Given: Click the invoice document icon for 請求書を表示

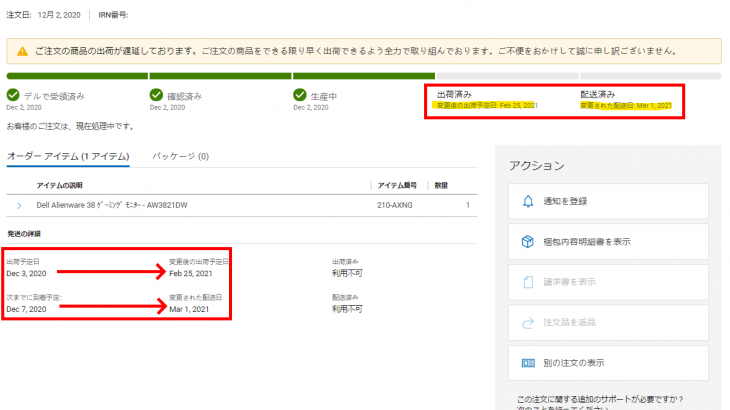Looking at the screenshot, I should pos(529,281).
